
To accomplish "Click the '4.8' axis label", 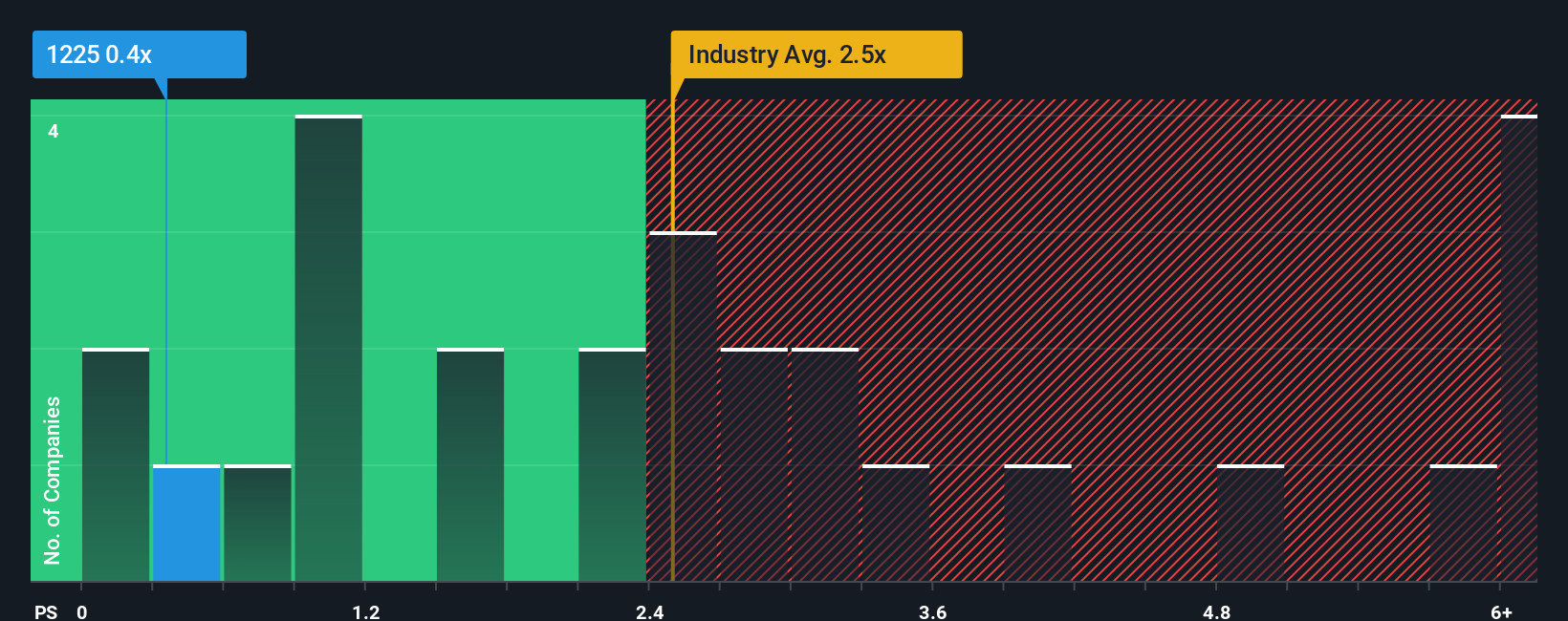I will tap(1217, 611).
